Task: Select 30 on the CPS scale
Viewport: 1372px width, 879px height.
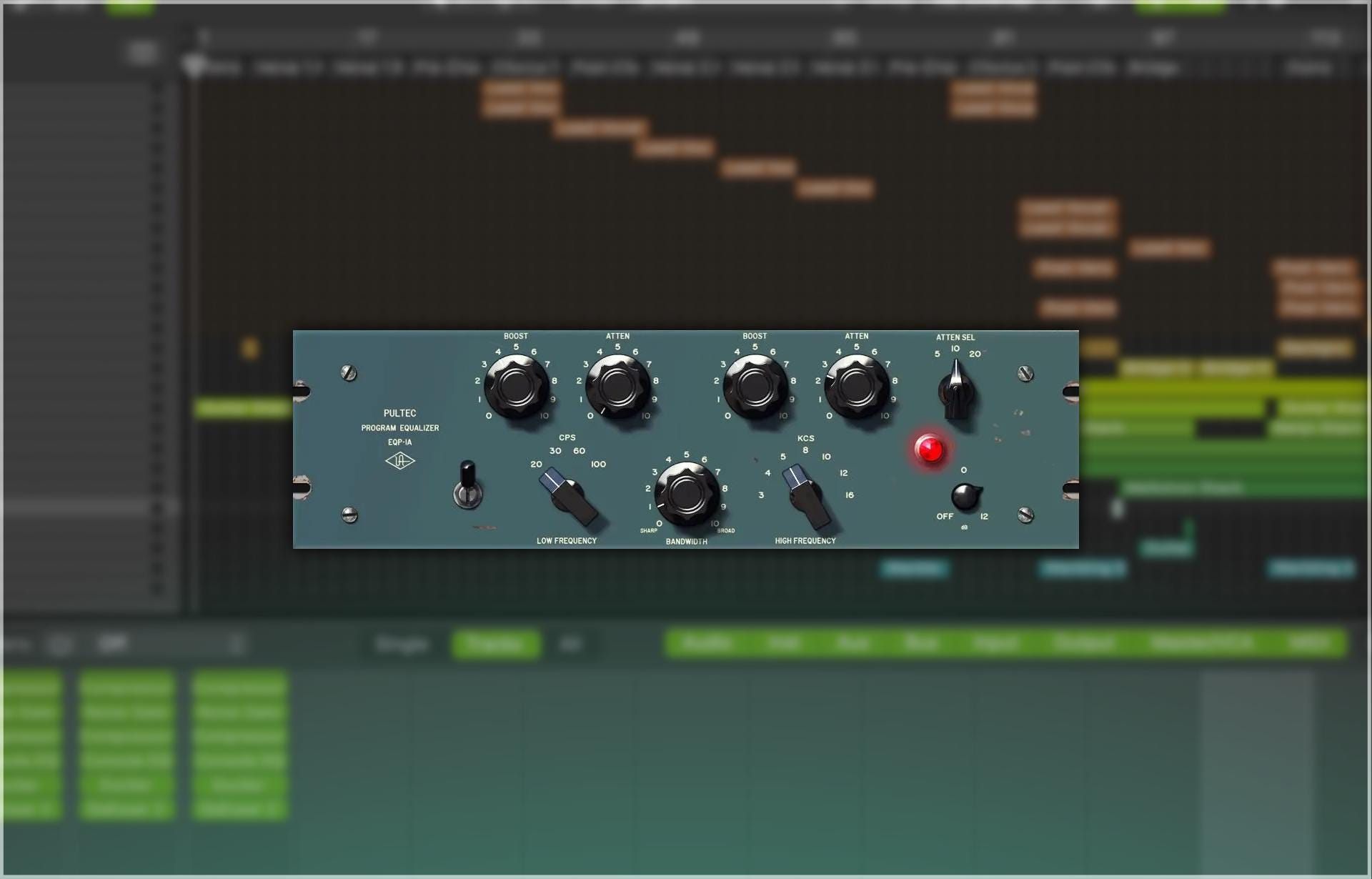Action: (x=555, y=451)
